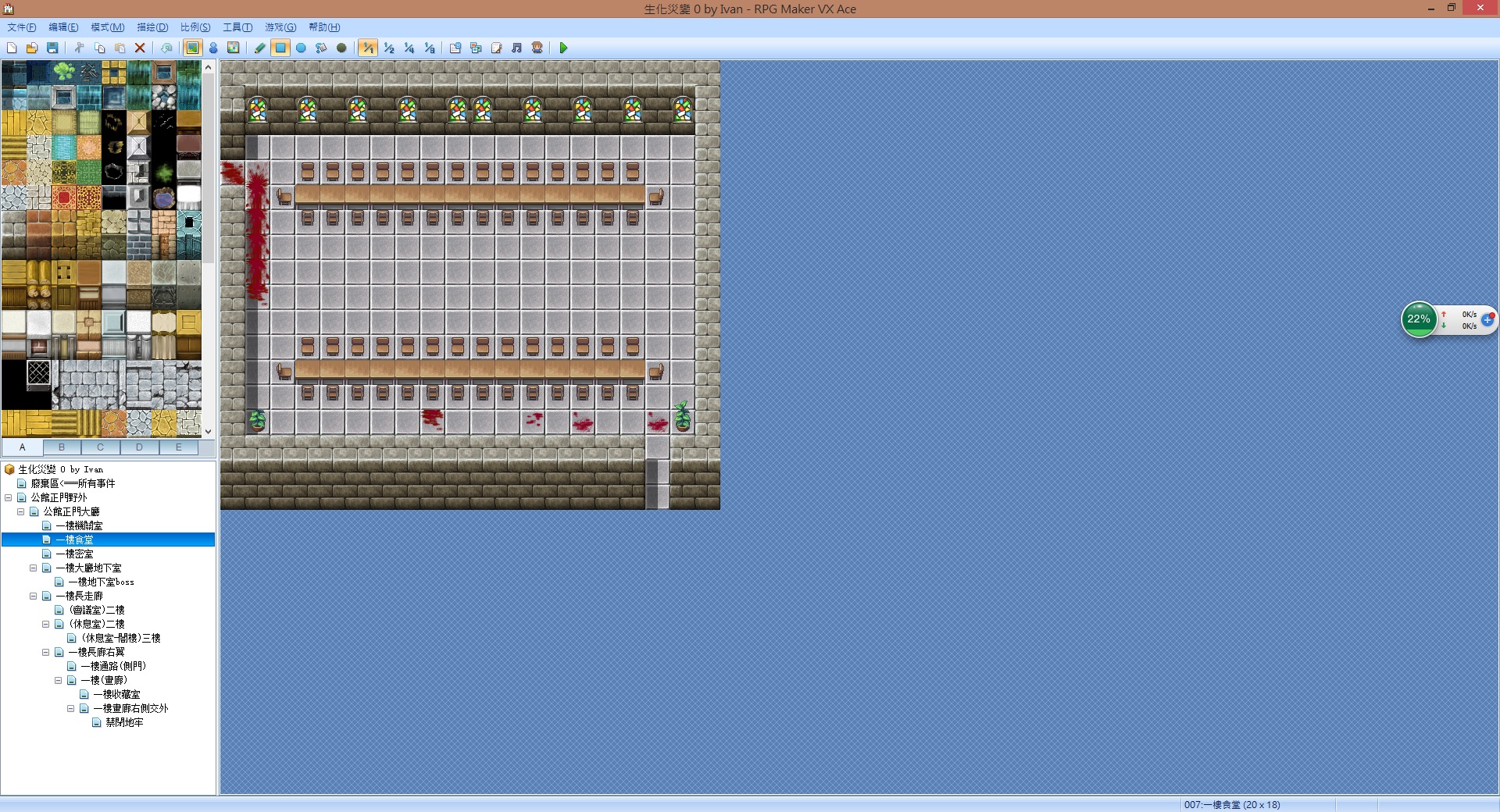The width and height of the screenshot is (1500, 812).
Task: Click the tileset palette scroll down arrow
Action: [208, 431]
